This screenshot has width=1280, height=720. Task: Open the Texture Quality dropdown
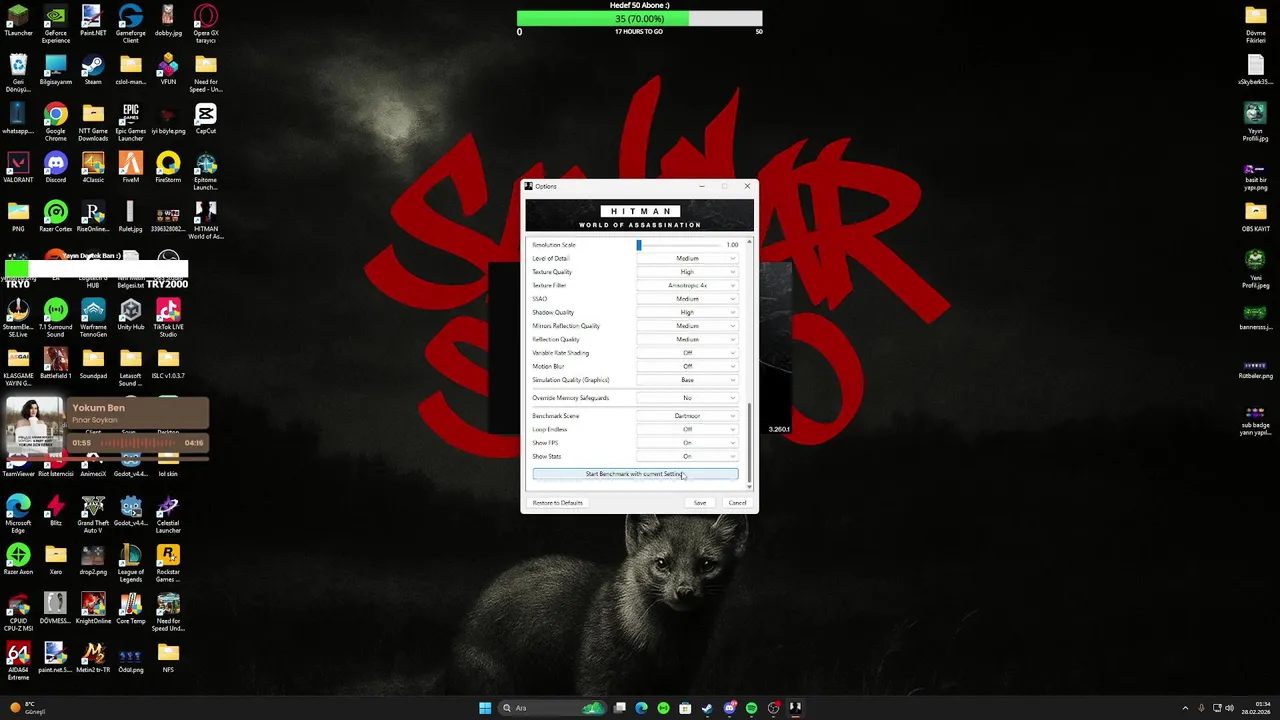[687, 272]
